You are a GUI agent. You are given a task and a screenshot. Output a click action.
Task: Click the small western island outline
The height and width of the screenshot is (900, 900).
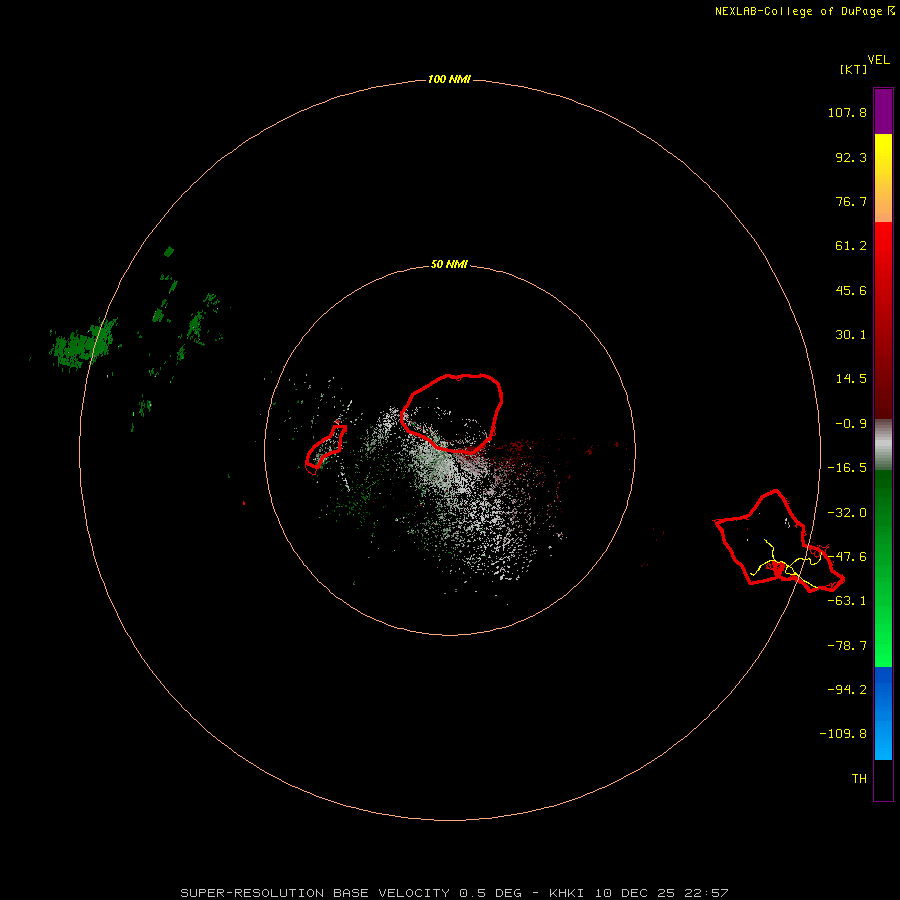pyautogui.click(x=325, y=449)
